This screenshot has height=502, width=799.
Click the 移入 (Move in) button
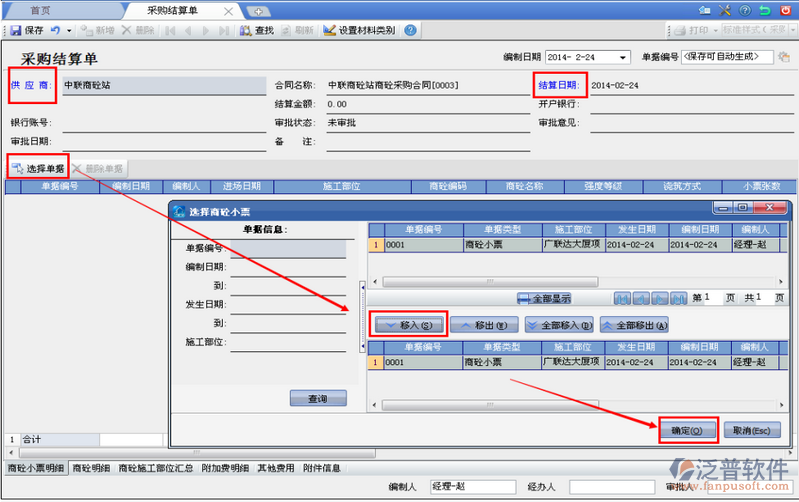pos(408,325)
